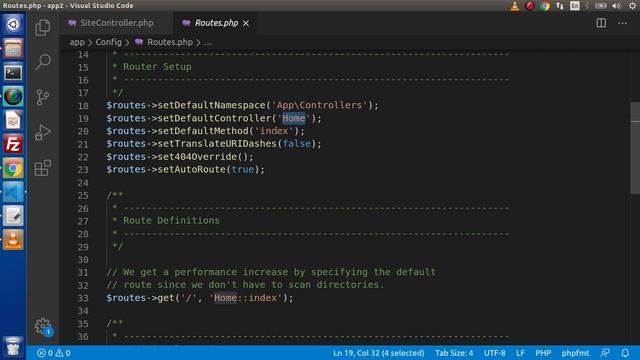Open the Files manager in the dock
This screenshot has width=640, height=360.
pyautogui.click(x=13, y=49)
